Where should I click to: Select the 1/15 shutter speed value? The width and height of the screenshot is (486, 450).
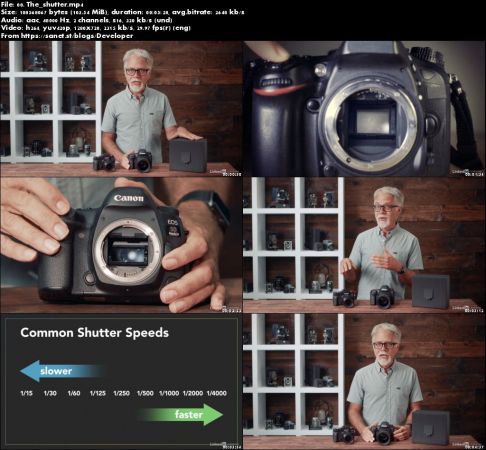point(26,393)
